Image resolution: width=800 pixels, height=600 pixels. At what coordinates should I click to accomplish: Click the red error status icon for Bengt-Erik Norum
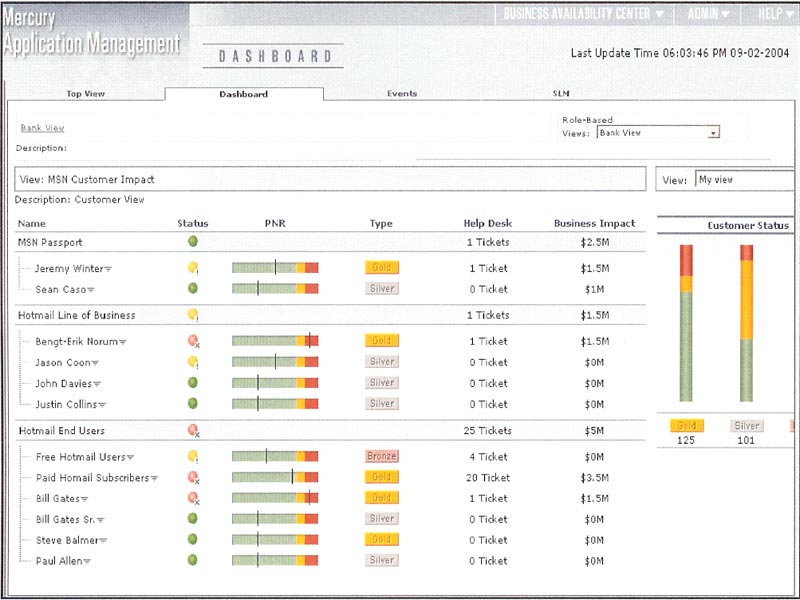point(193,341)
